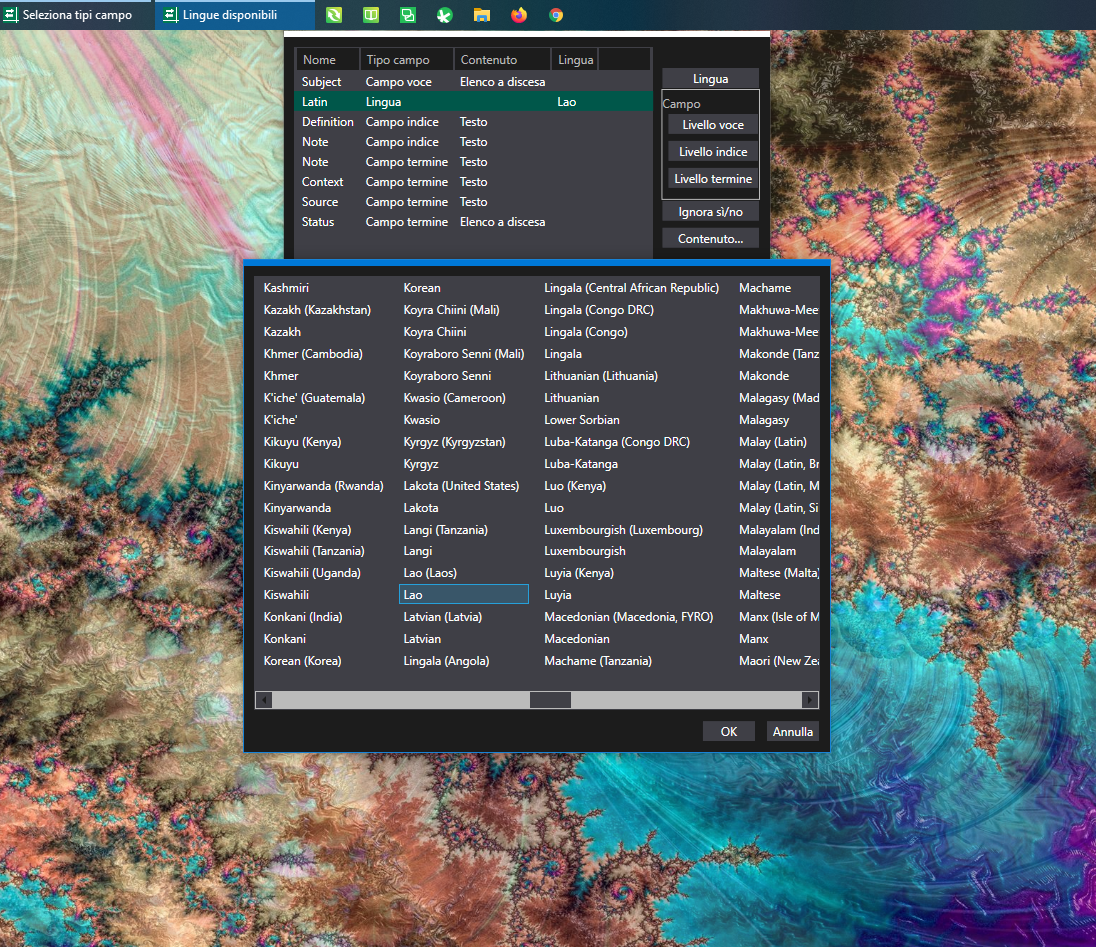Select the highlighted Lao entry
Viewport: 1096px width, 947px height.
(463, 595)
